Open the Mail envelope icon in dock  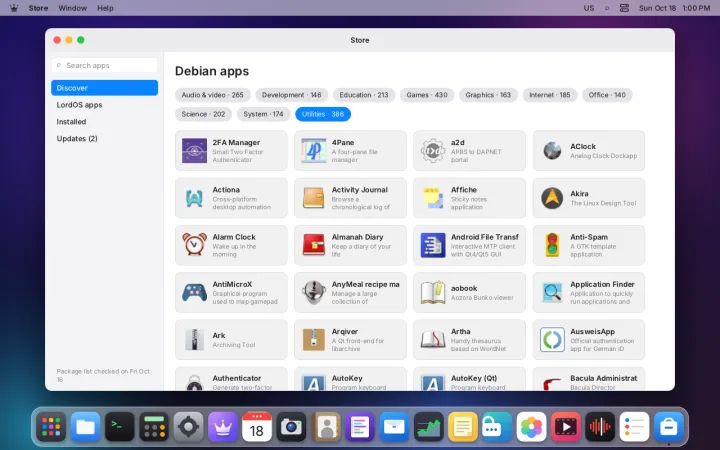pos(394,427)
